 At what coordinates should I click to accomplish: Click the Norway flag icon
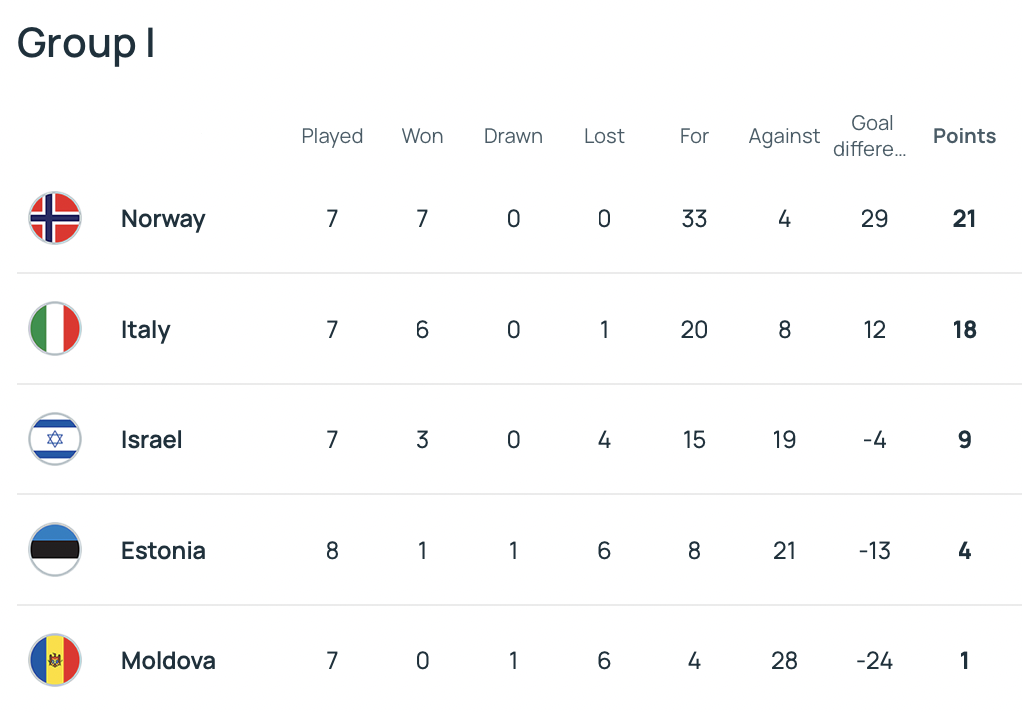(54, 219)
